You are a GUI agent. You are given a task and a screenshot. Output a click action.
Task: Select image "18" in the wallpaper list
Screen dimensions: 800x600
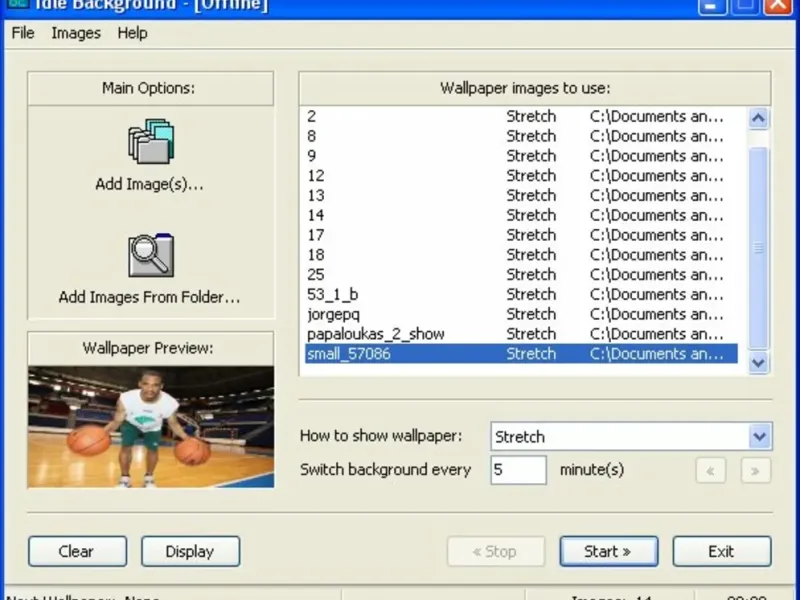coord(521,255)
